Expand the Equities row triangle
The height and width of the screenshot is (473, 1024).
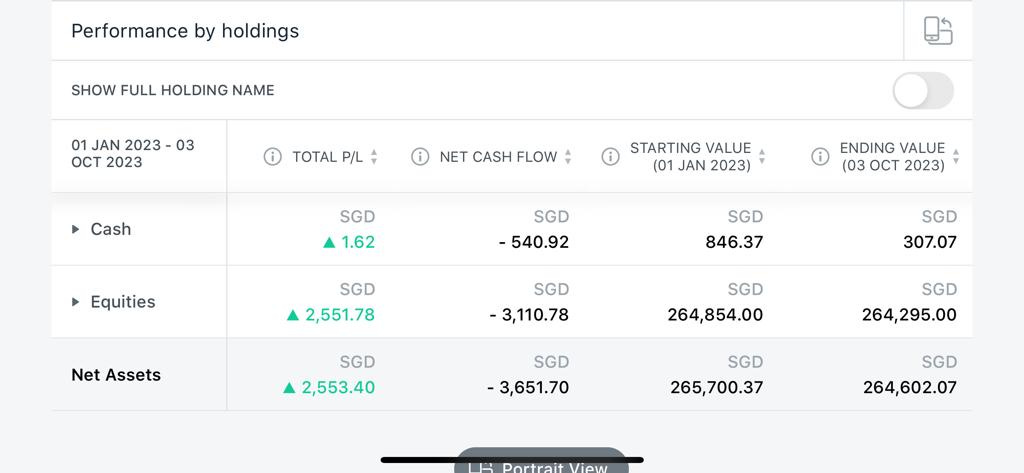coord(76,302)
